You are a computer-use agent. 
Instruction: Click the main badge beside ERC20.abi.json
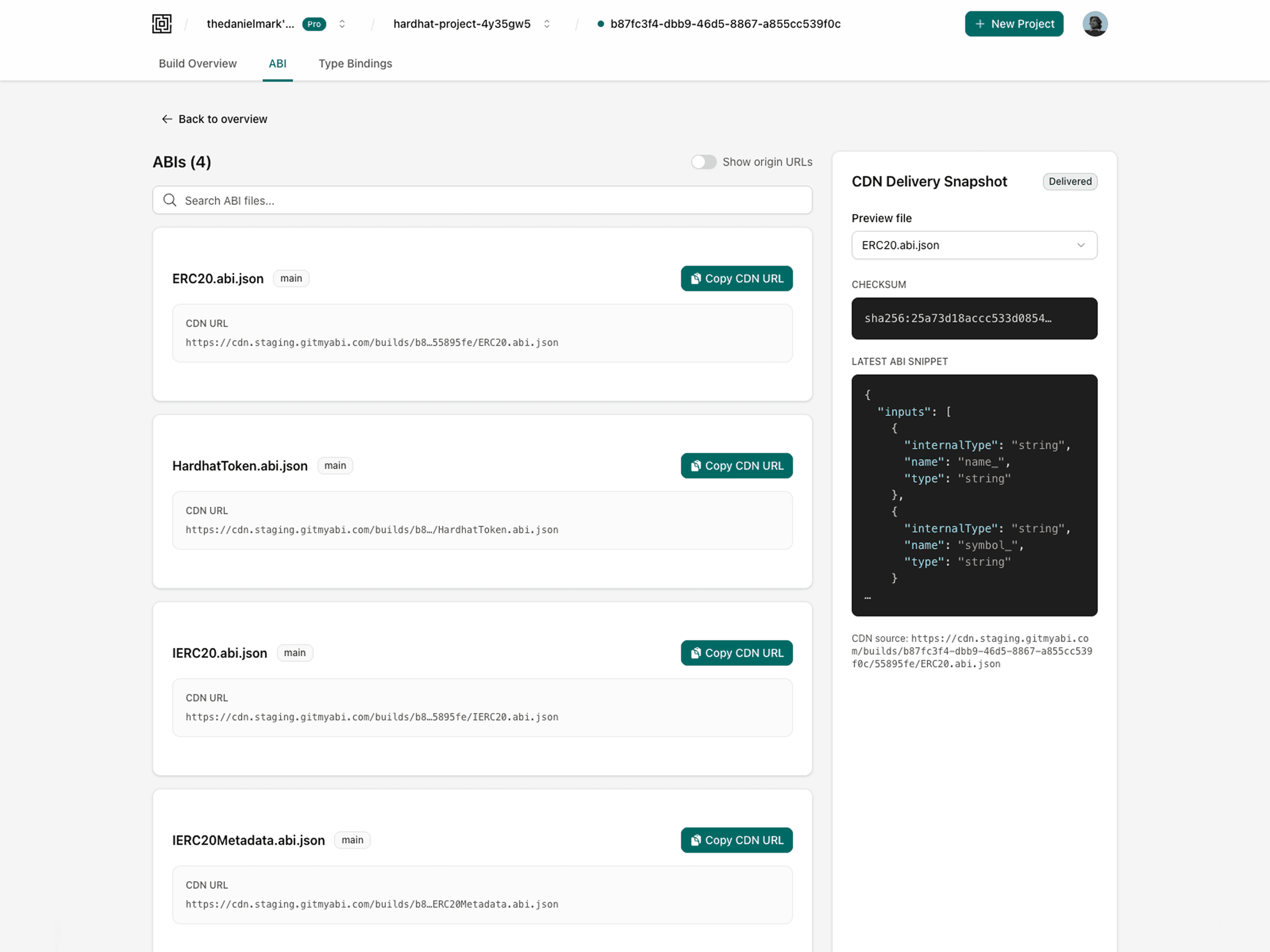point(291,278)
